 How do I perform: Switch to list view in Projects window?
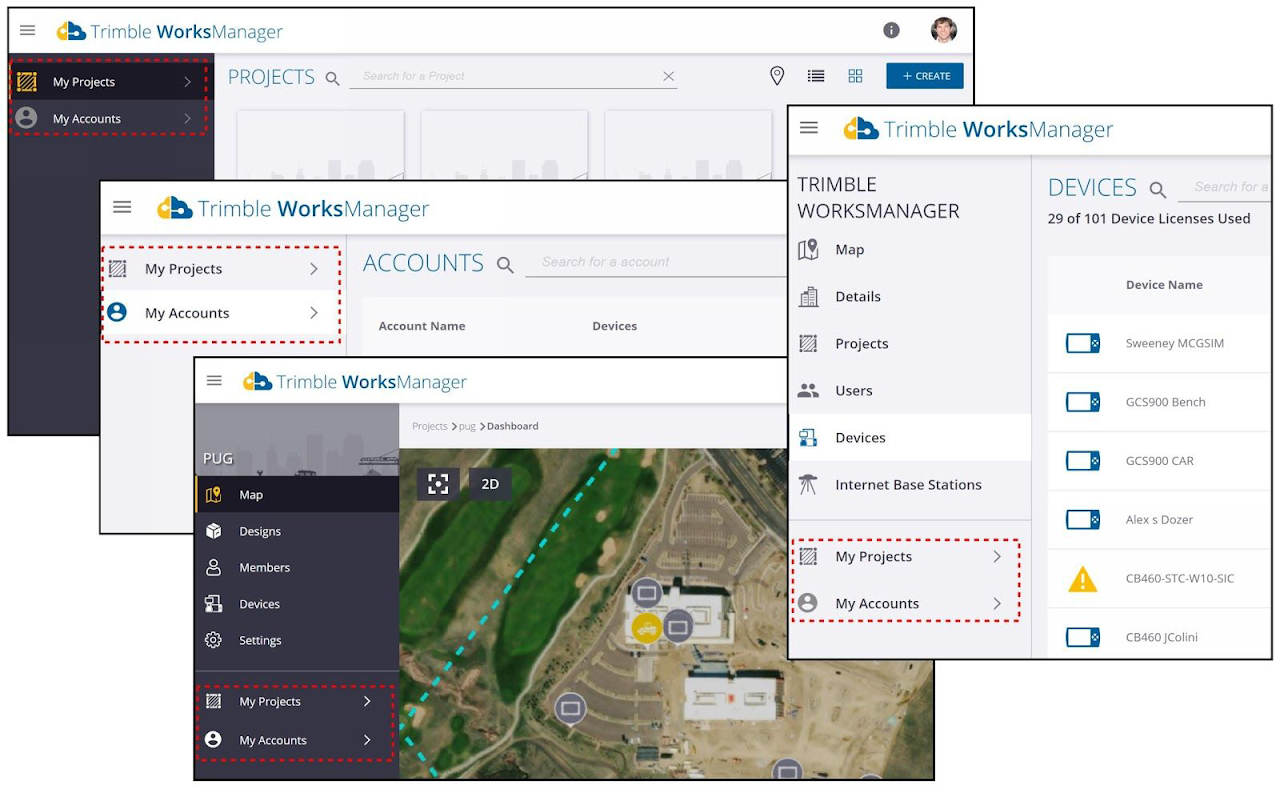(x=816, y=76)
